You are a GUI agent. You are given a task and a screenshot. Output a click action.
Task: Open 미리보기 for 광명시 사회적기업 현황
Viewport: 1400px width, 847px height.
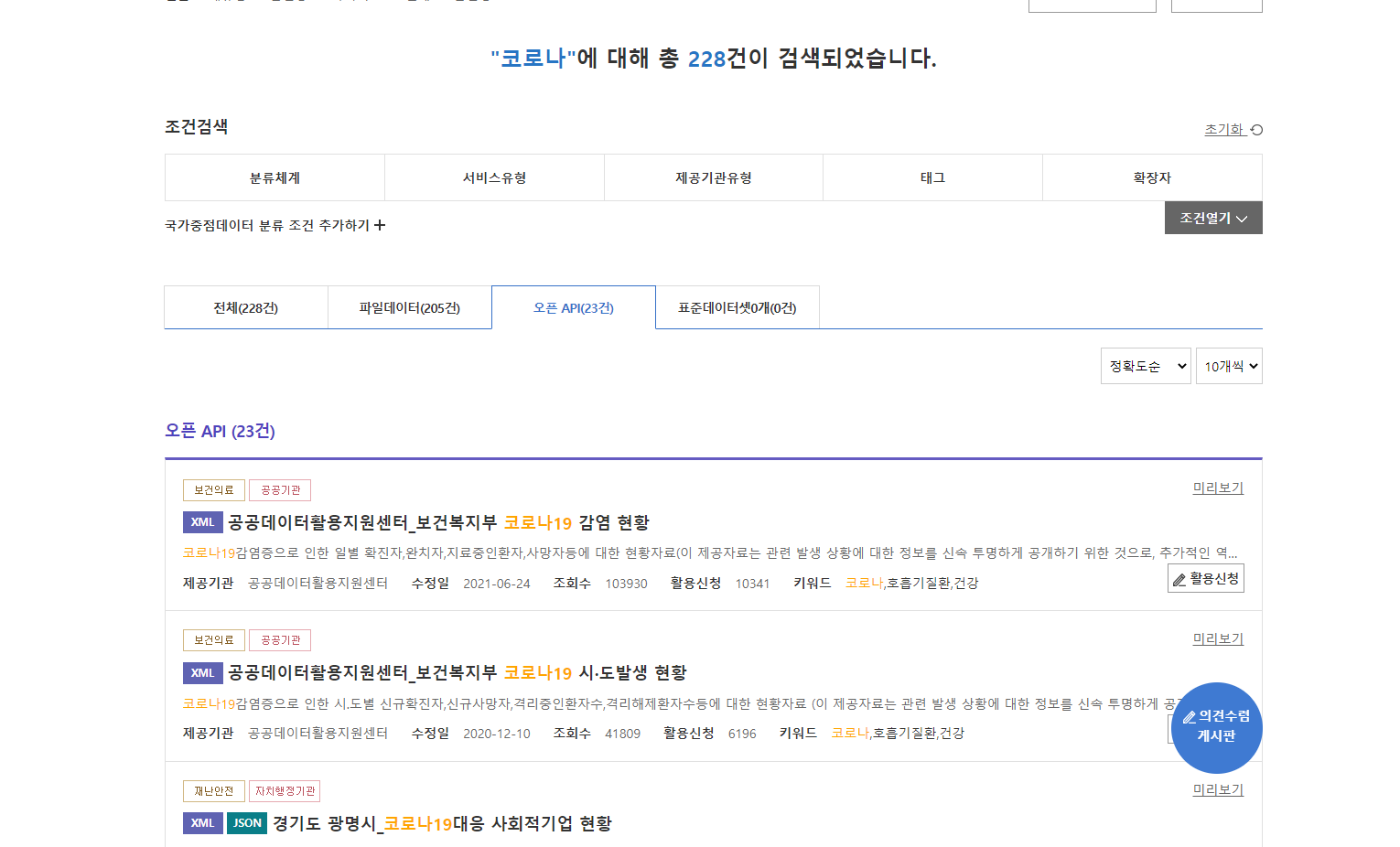tap(1218, 790)
